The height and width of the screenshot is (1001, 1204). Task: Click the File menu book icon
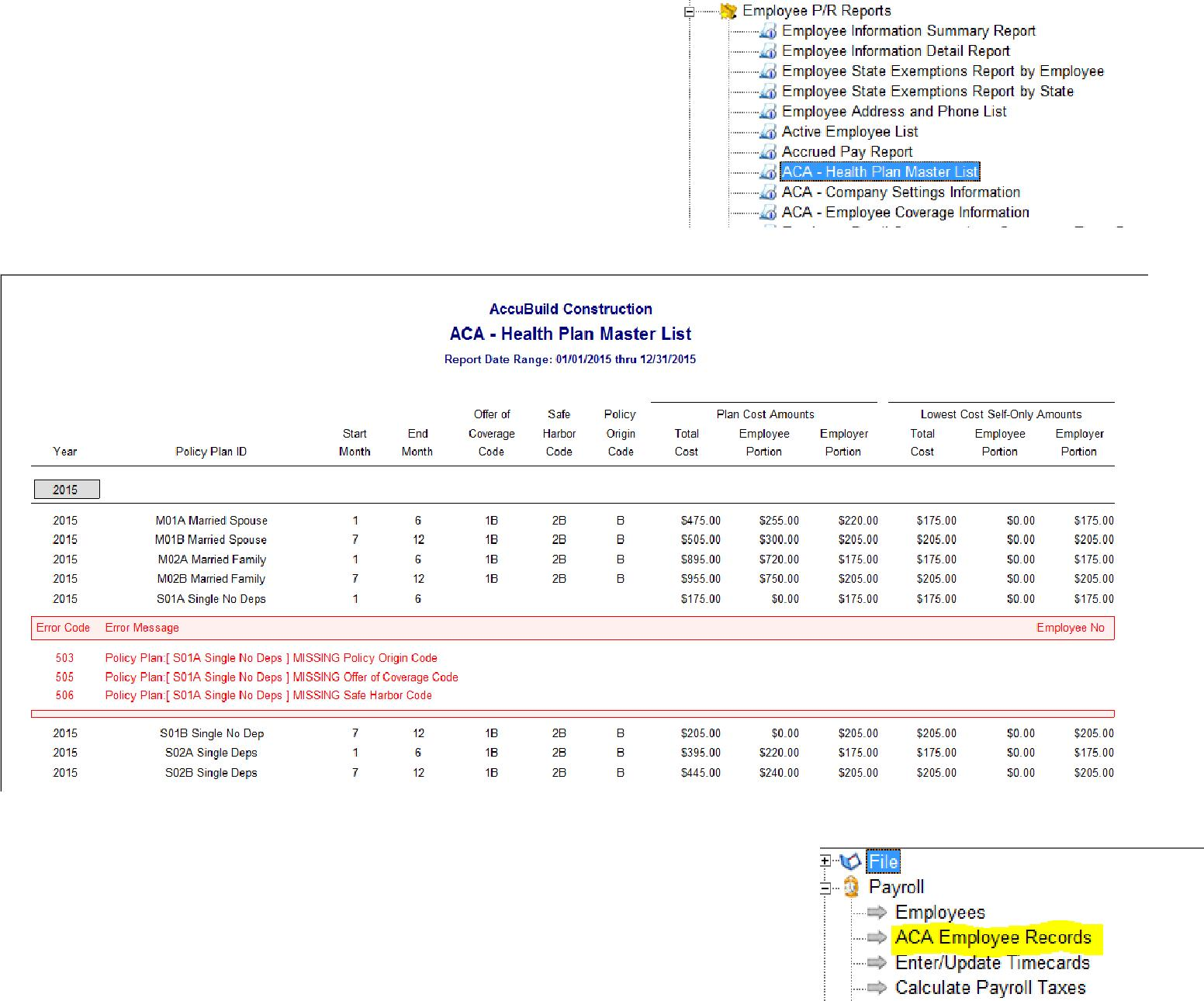(x=851, y=861)
